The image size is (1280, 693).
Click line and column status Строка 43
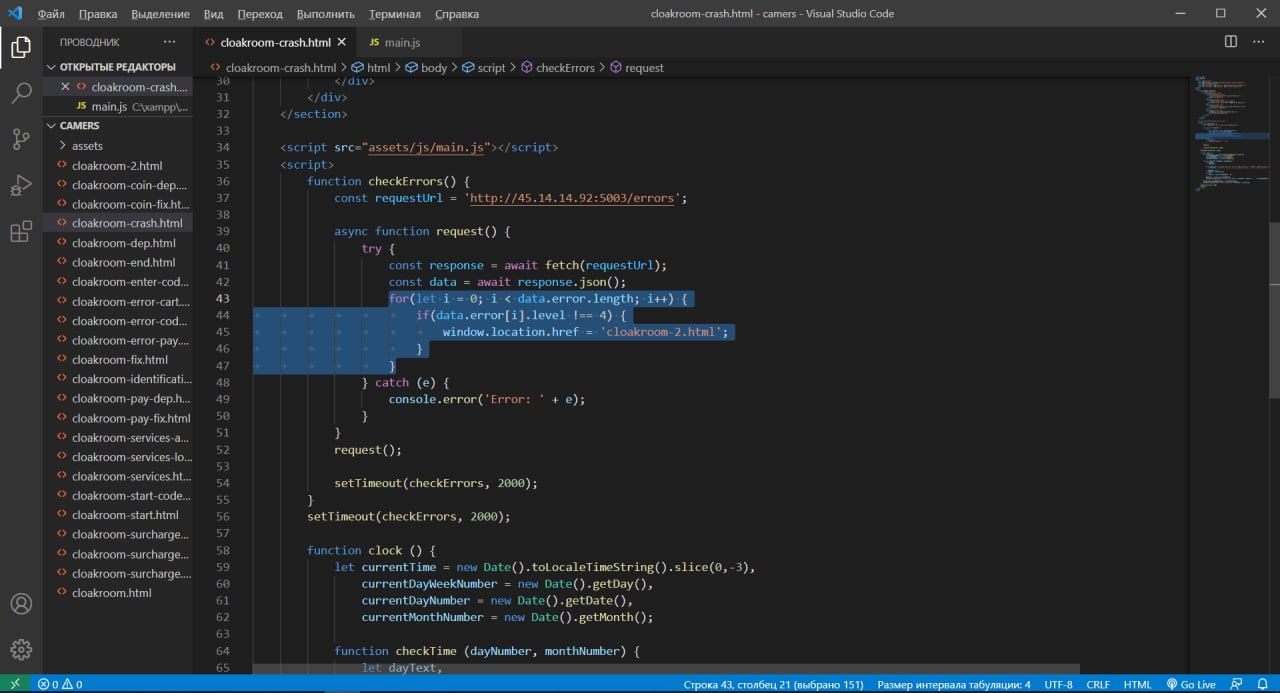pyautogui.click(x=773, y=684)
